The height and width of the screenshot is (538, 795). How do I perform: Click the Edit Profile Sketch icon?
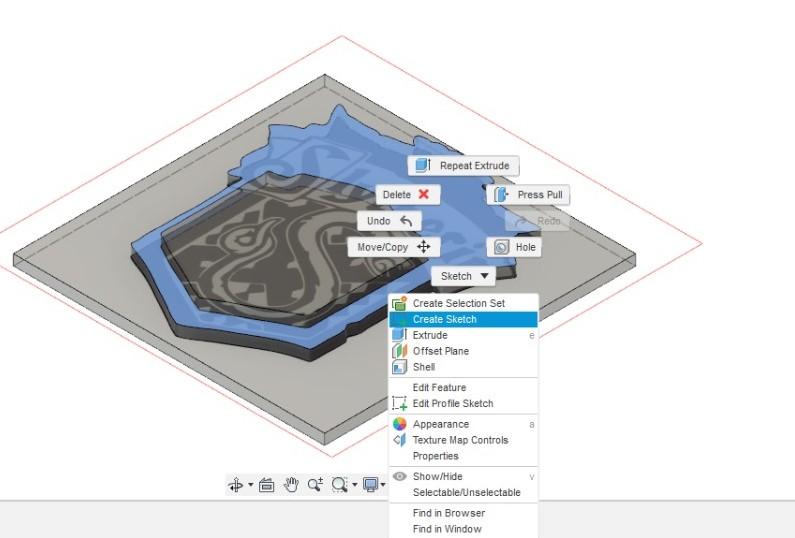coord(400,404)
